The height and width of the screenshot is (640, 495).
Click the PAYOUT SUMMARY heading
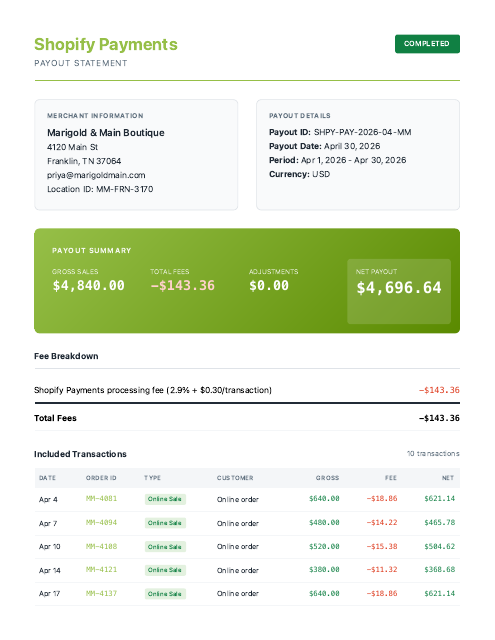[x=91, y=251]
